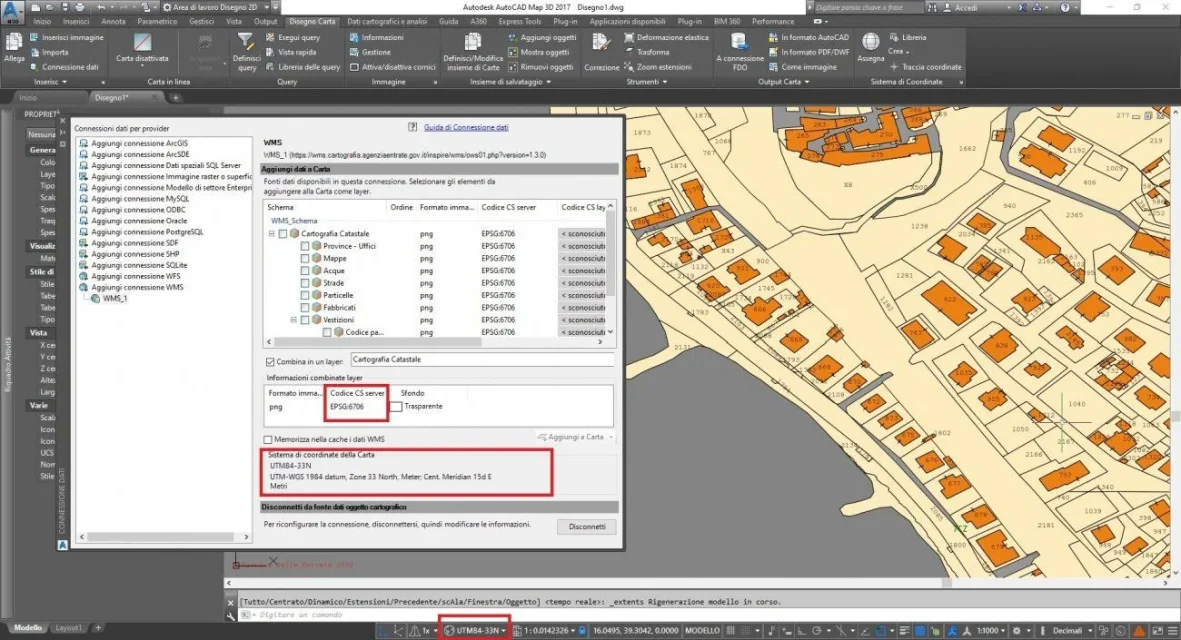This screenshot has height=640, width=1181.
Task: Switch to Layout1 tab
Action: [69, 628]
